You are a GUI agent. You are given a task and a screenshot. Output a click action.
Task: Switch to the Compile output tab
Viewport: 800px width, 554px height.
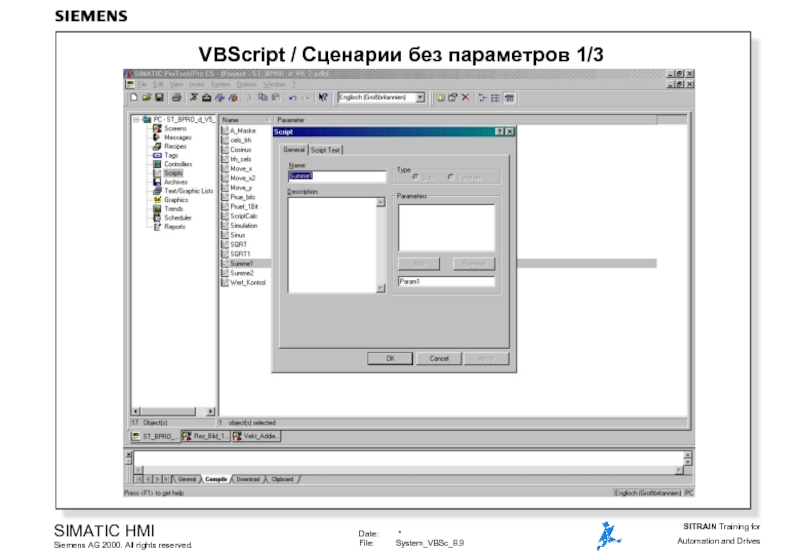[216, 479]
